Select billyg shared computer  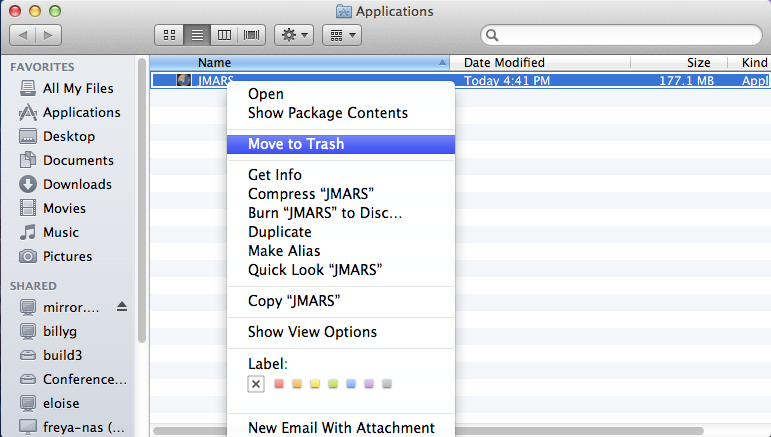tap(48, 331)
